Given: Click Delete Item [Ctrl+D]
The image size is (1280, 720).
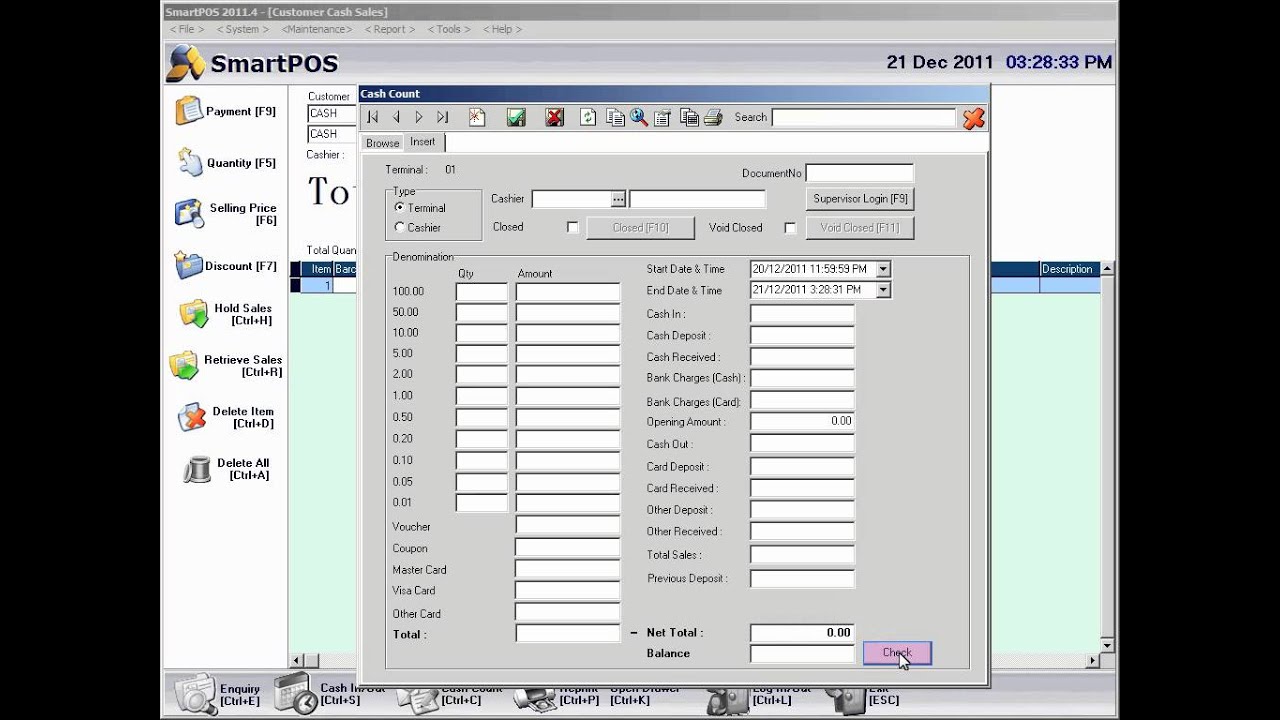Looking at the screenshot, I should pyautogui.click(x=226, y=417).
